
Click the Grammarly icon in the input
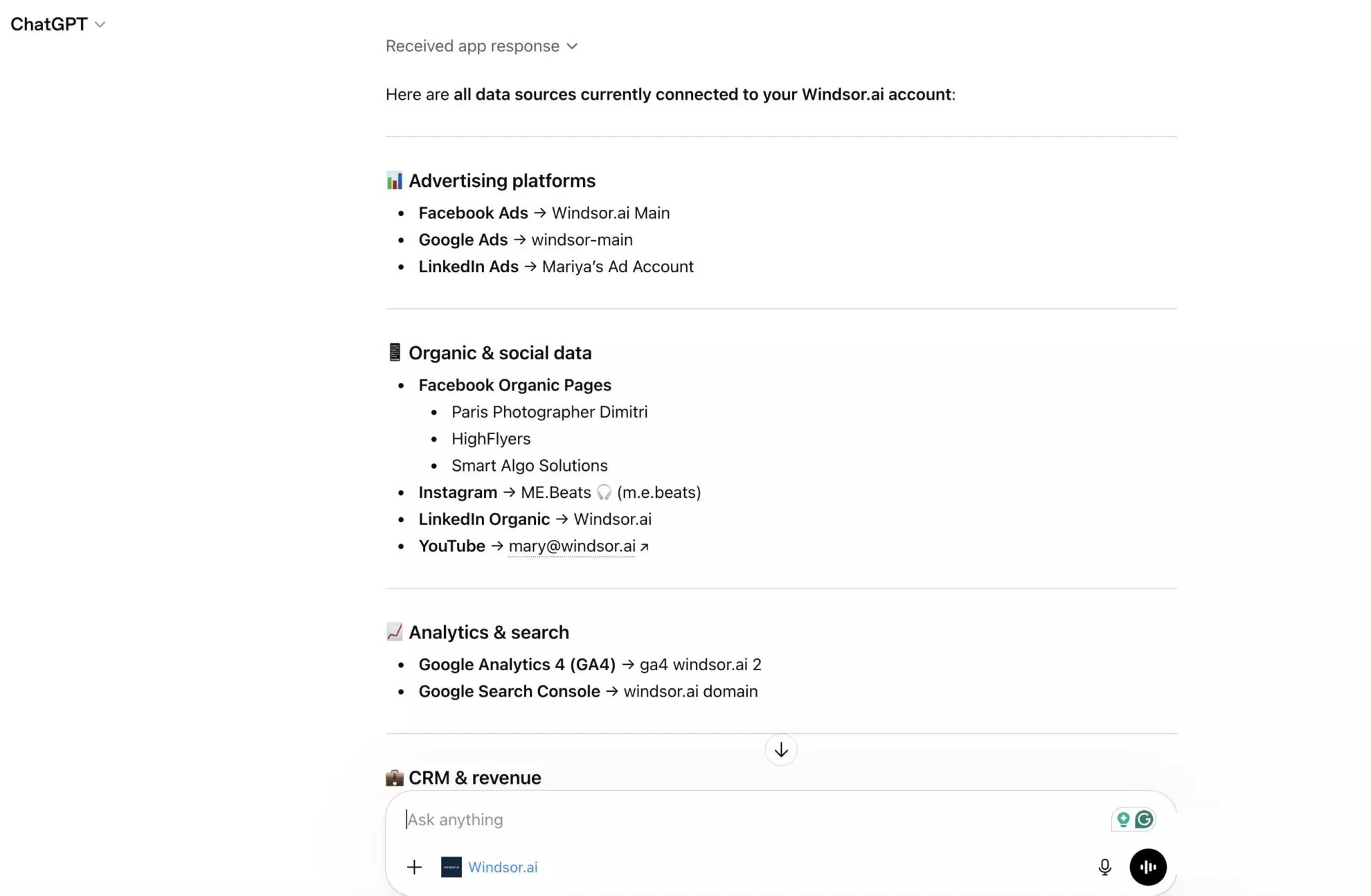(1144, 820)
